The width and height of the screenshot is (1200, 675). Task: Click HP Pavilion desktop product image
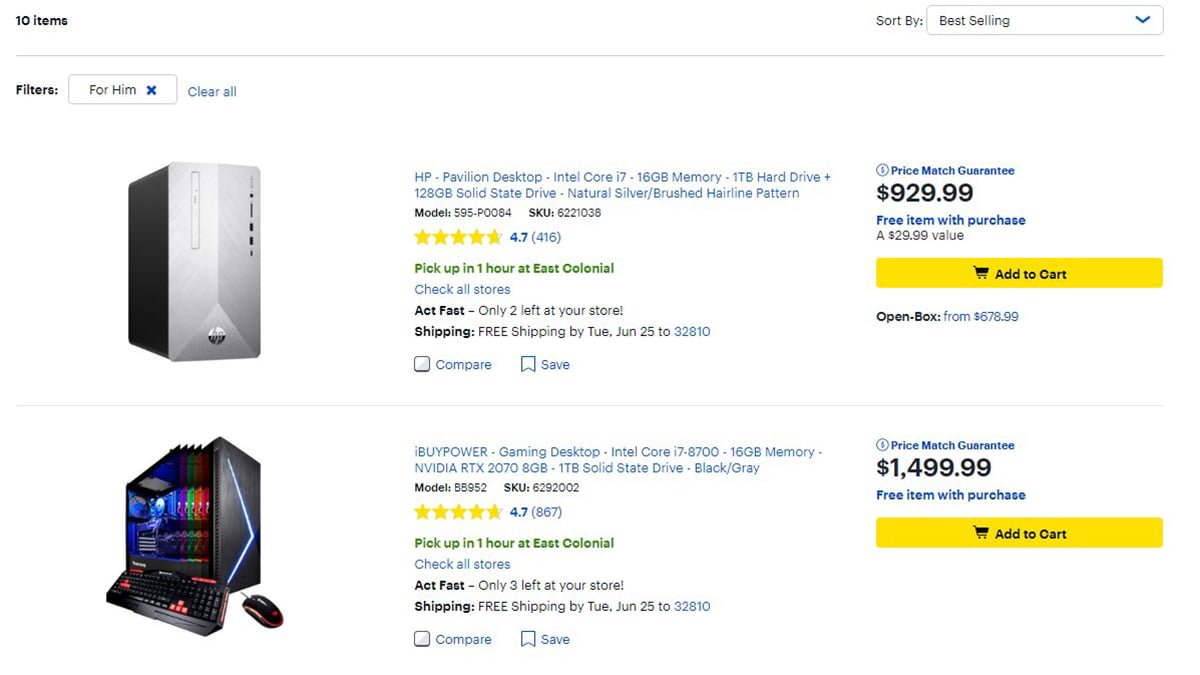[194, 262]
